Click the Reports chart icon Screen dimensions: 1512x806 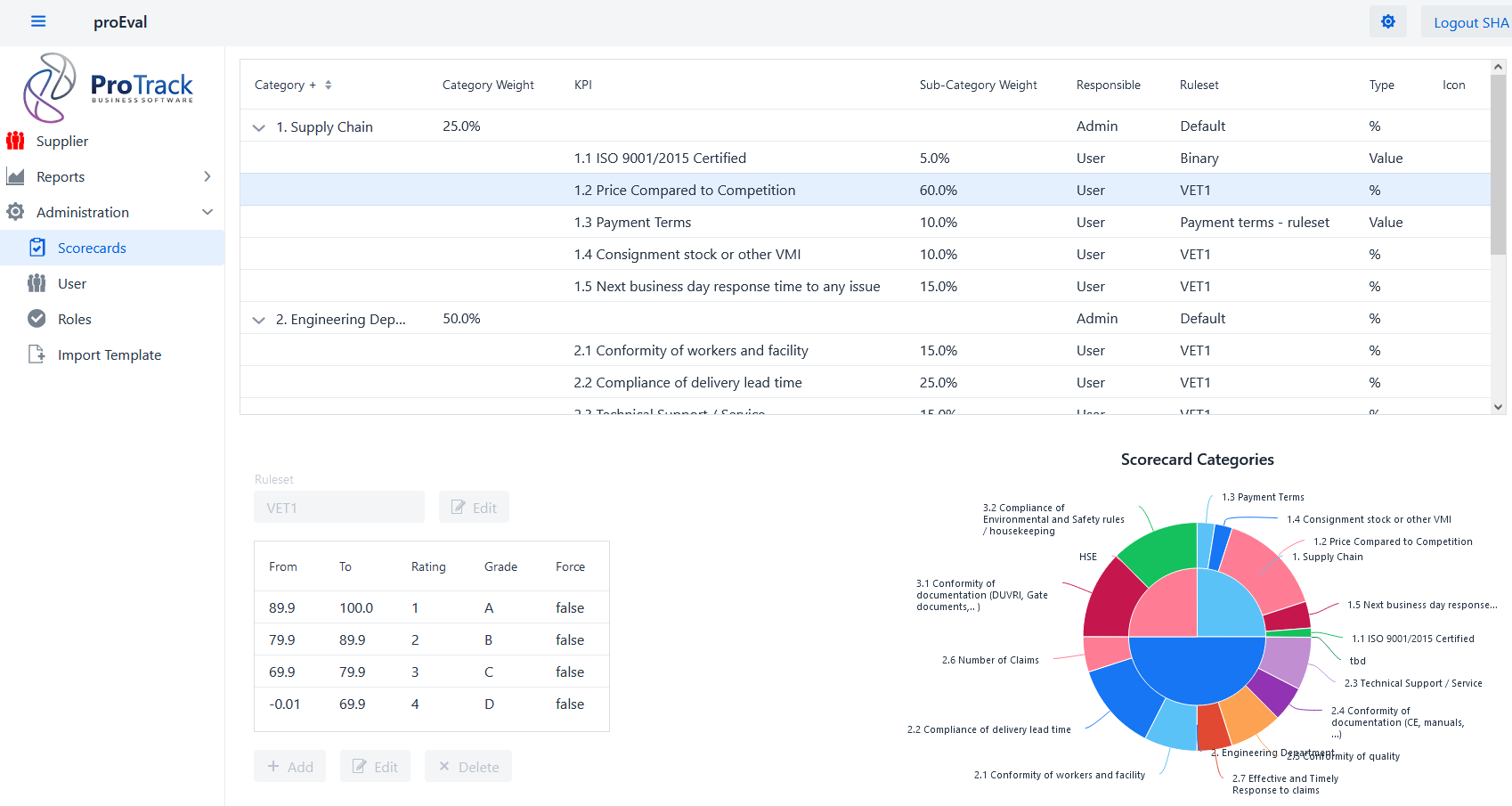point(15,176)
